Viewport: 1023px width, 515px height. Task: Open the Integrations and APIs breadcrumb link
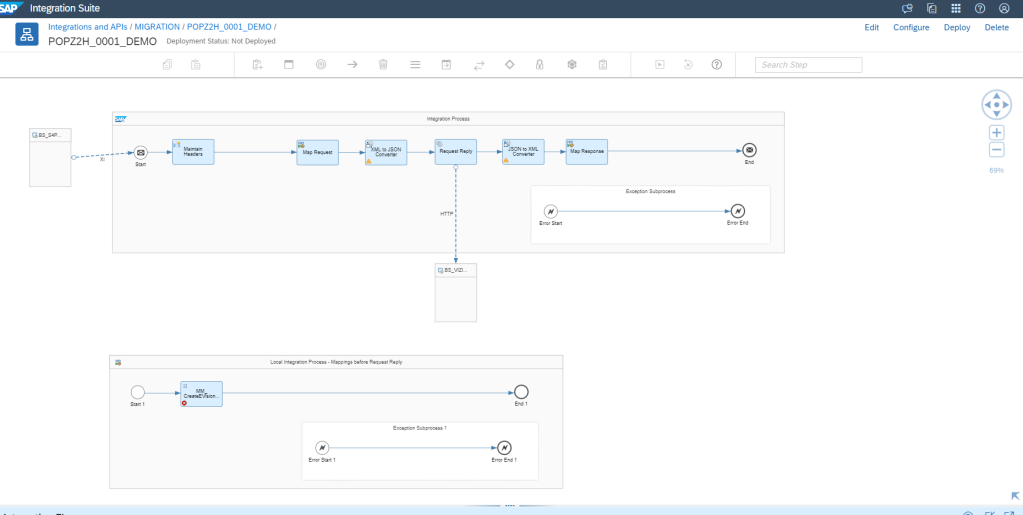coord(88,25)
